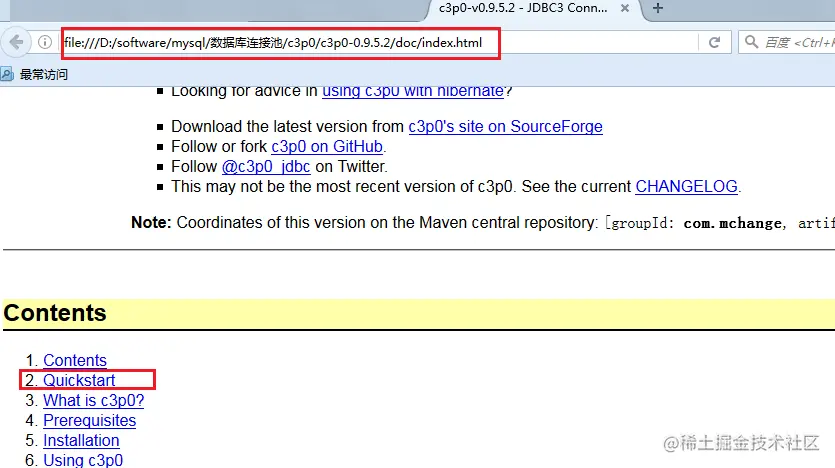Viewport: 835px width, 468px height.
Task: Open c3p0 on GitHub link
Action: click(x=327, y=146)
